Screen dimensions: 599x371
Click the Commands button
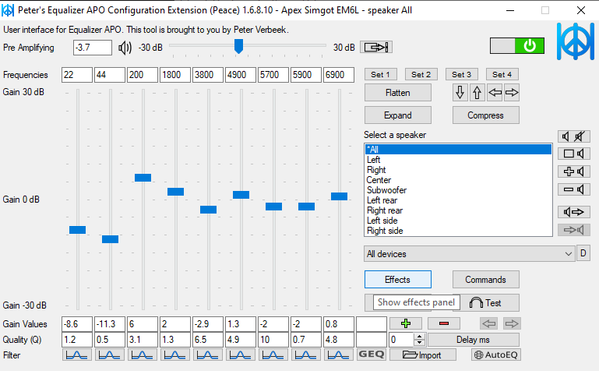(x=486, y=279)
